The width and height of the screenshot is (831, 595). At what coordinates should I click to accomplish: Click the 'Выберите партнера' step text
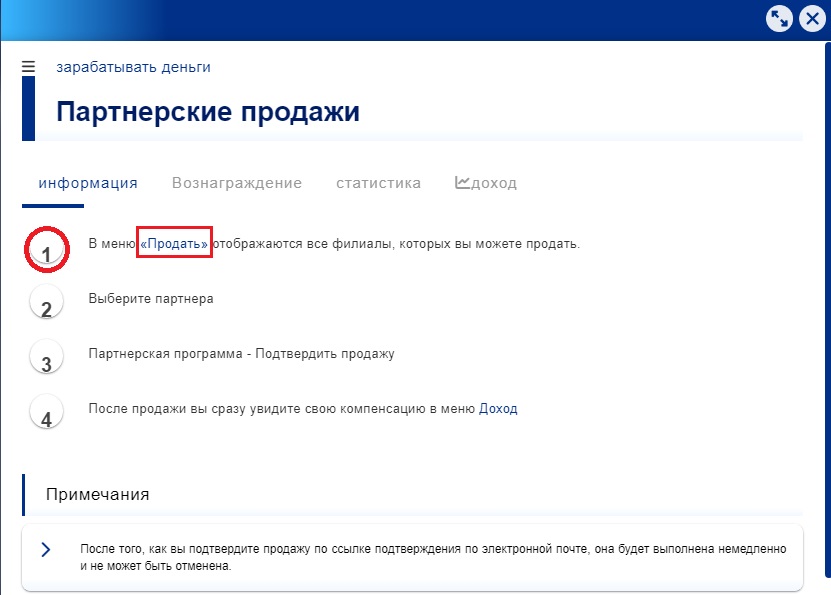coord(151,299)
